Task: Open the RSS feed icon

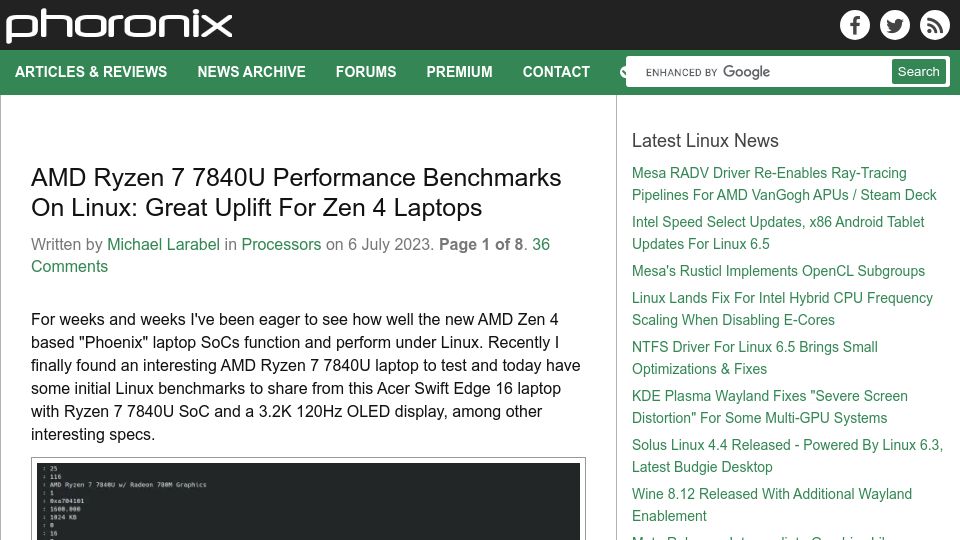Action: 934,25
